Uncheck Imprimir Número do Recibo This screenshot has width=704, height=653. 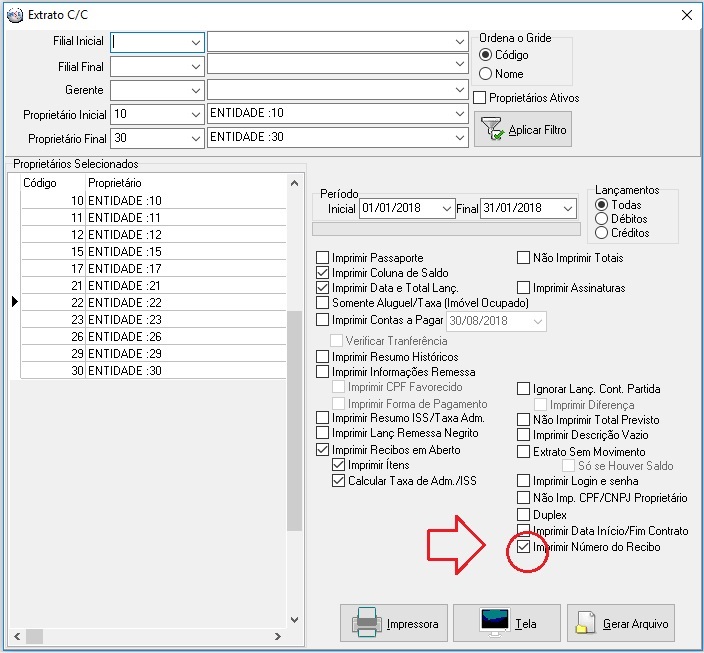pyautogui.click(x=524, y=548)
